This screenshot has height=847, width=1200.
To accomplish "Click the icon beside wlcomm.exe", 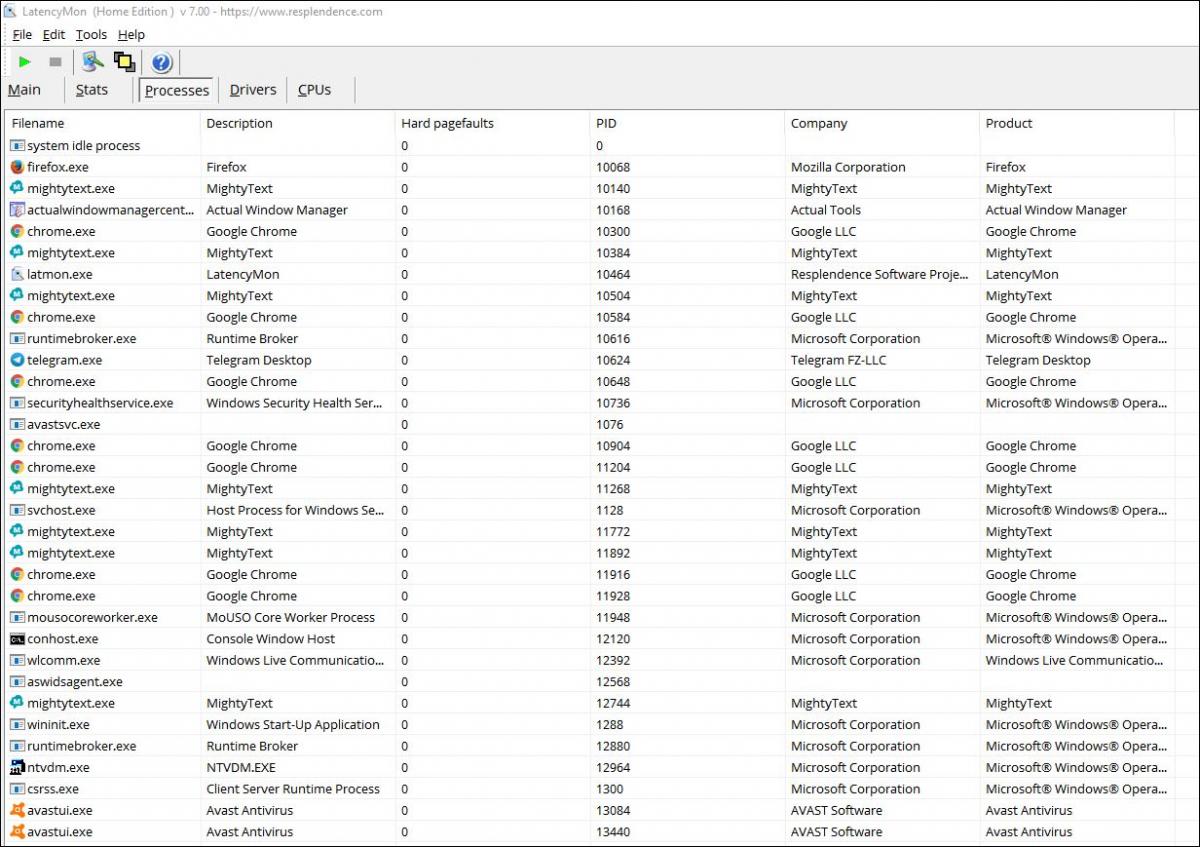I will [17, 660].
